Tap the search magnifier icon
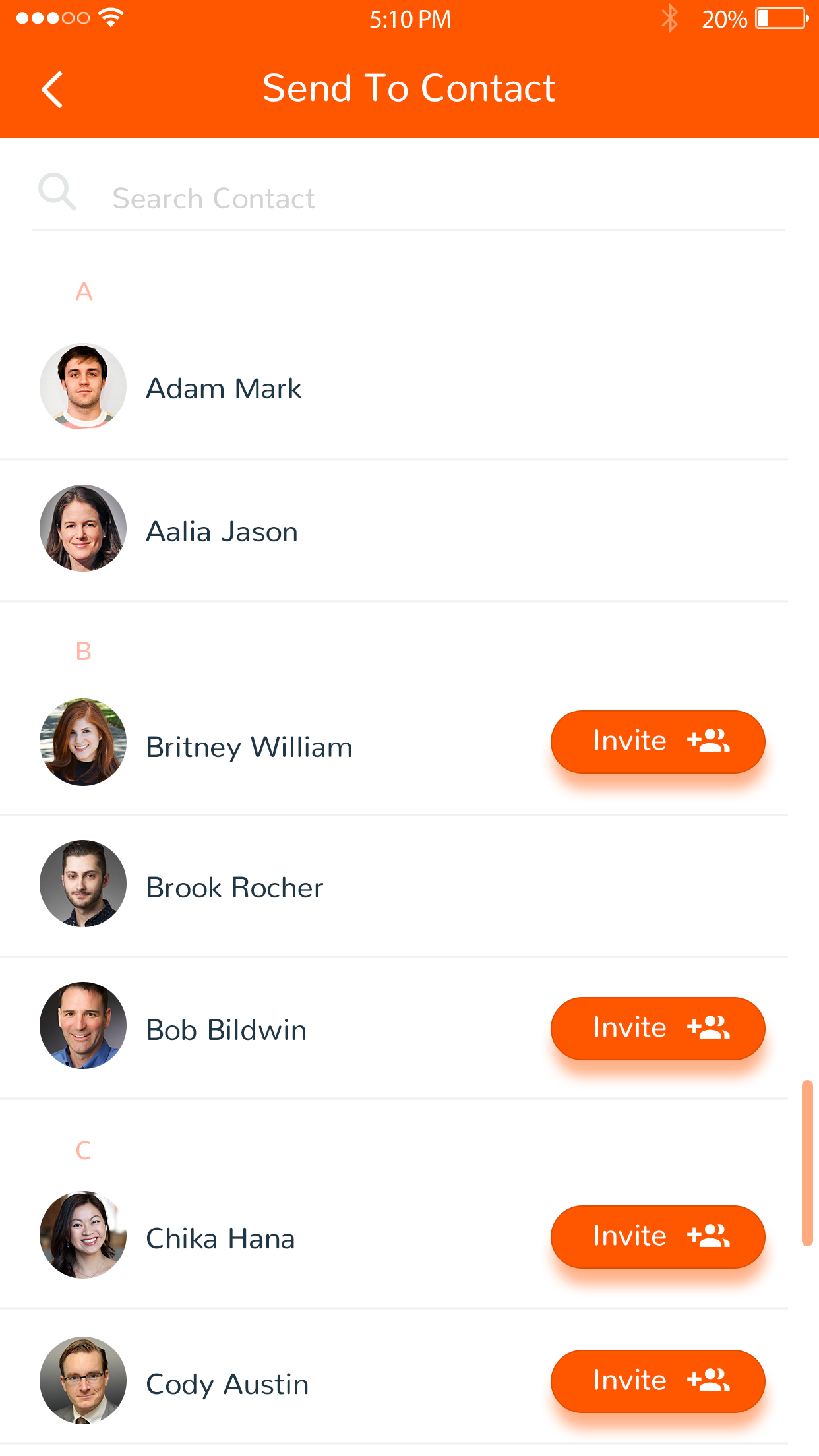The width and height of the screenshot is (819, 1456). point(57,192)
